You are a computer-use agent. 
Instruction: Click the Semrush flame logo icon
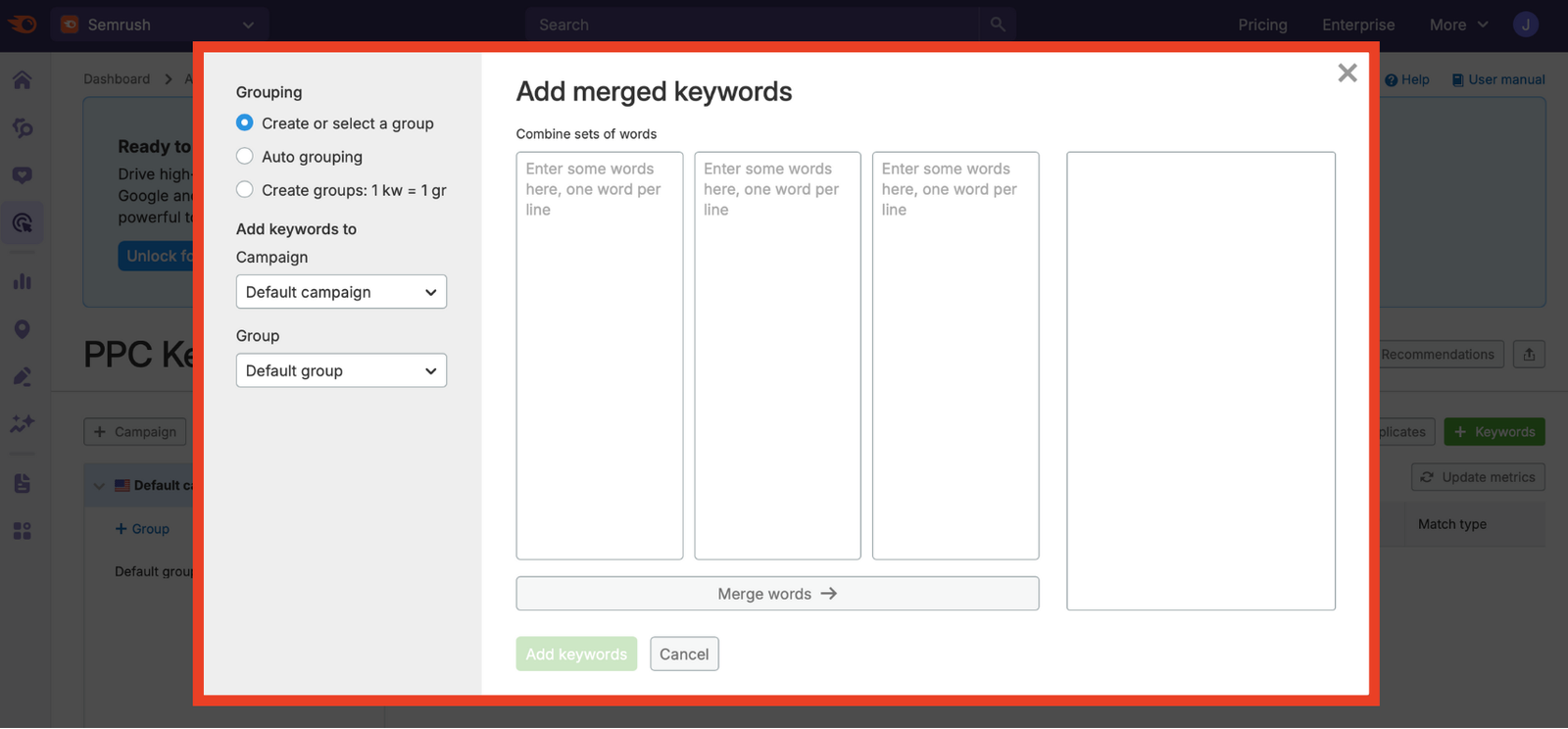coord(22,24)
